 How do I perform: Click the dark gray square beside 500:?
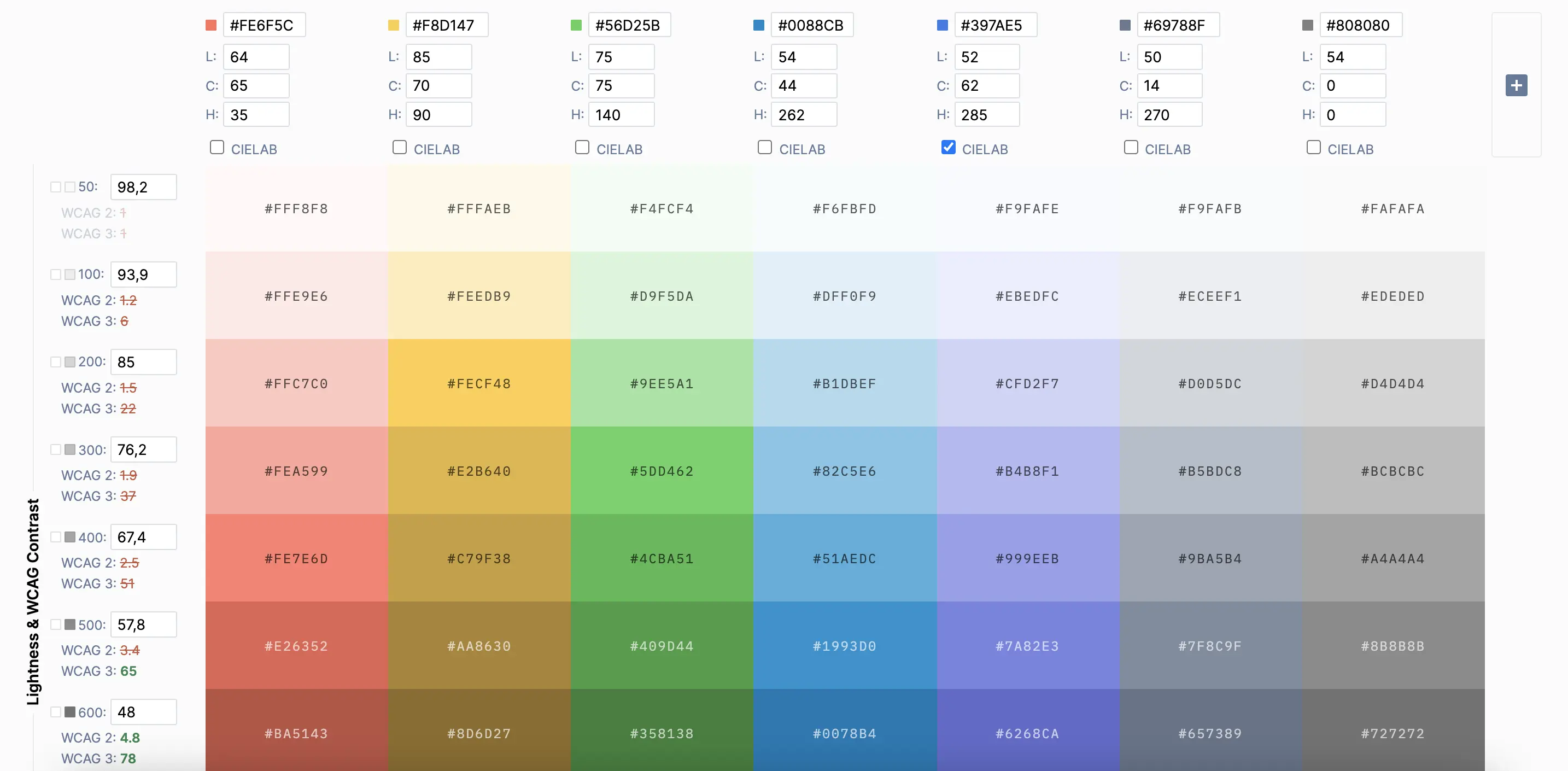pyautogui.click(x=70, y=625)
